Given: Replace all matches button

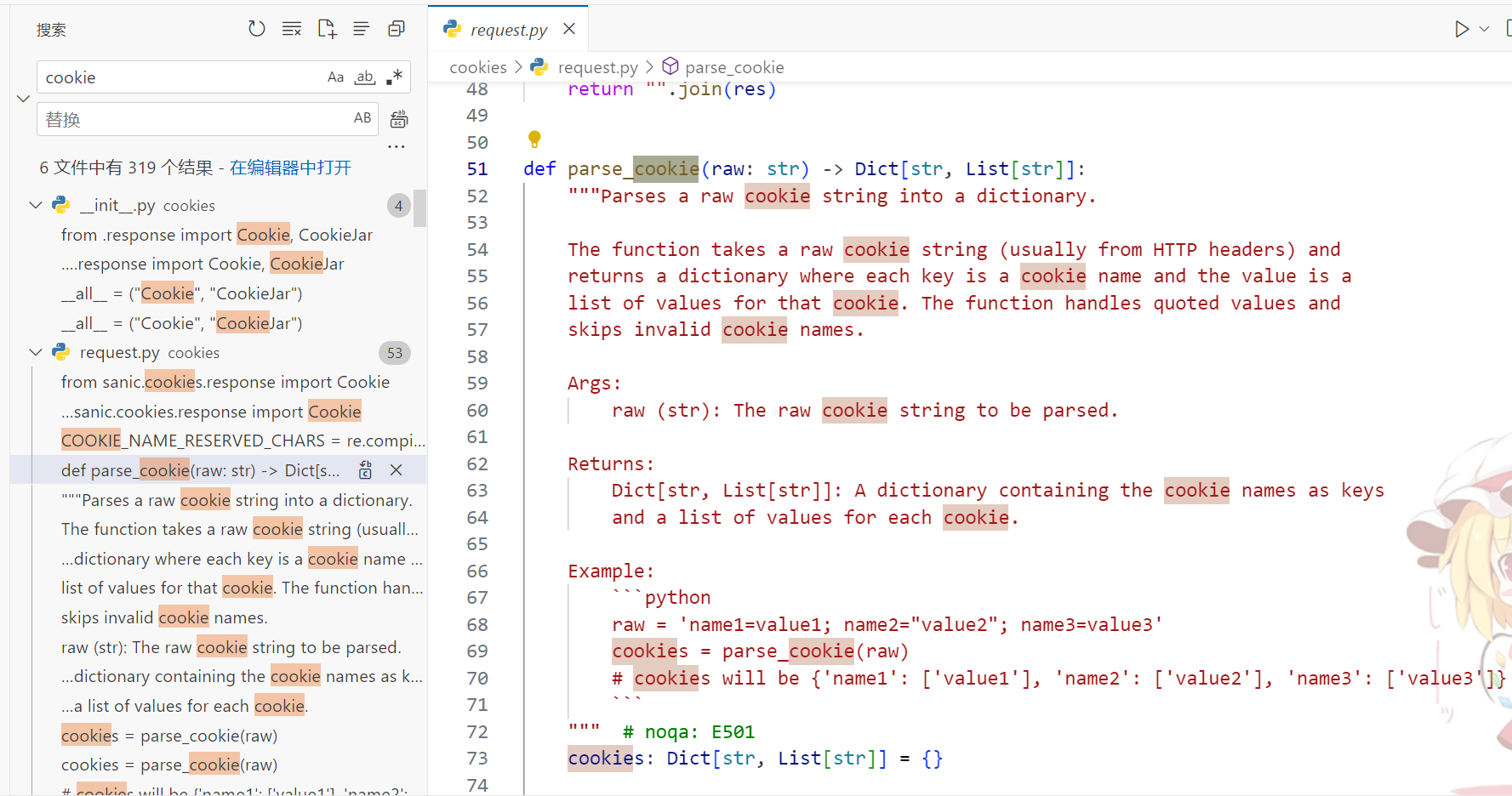Looking at the screenshot, I should pyautogui.click(x=399, y=119).
